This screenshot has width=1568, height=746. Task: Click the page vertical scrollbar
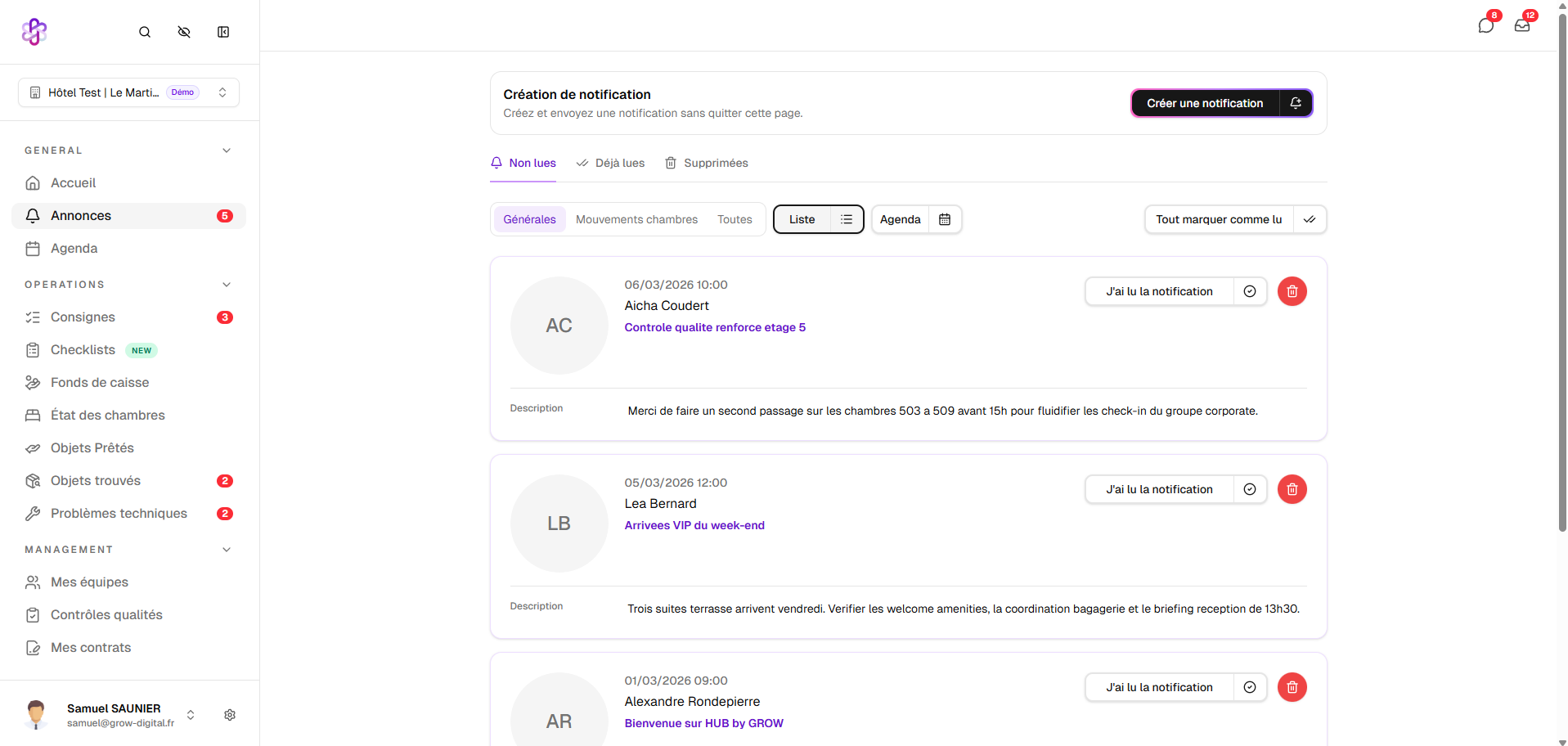1561,270
